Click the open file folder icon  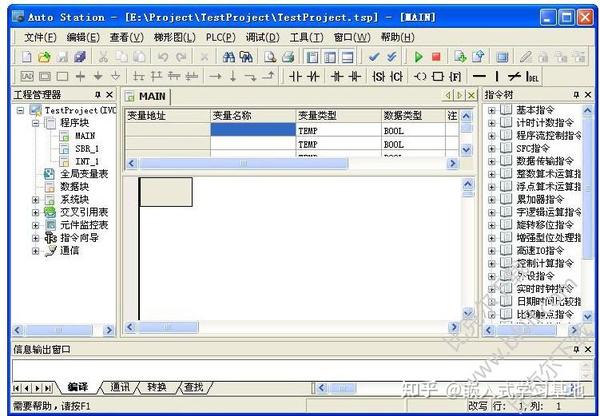tap(44, 57)
